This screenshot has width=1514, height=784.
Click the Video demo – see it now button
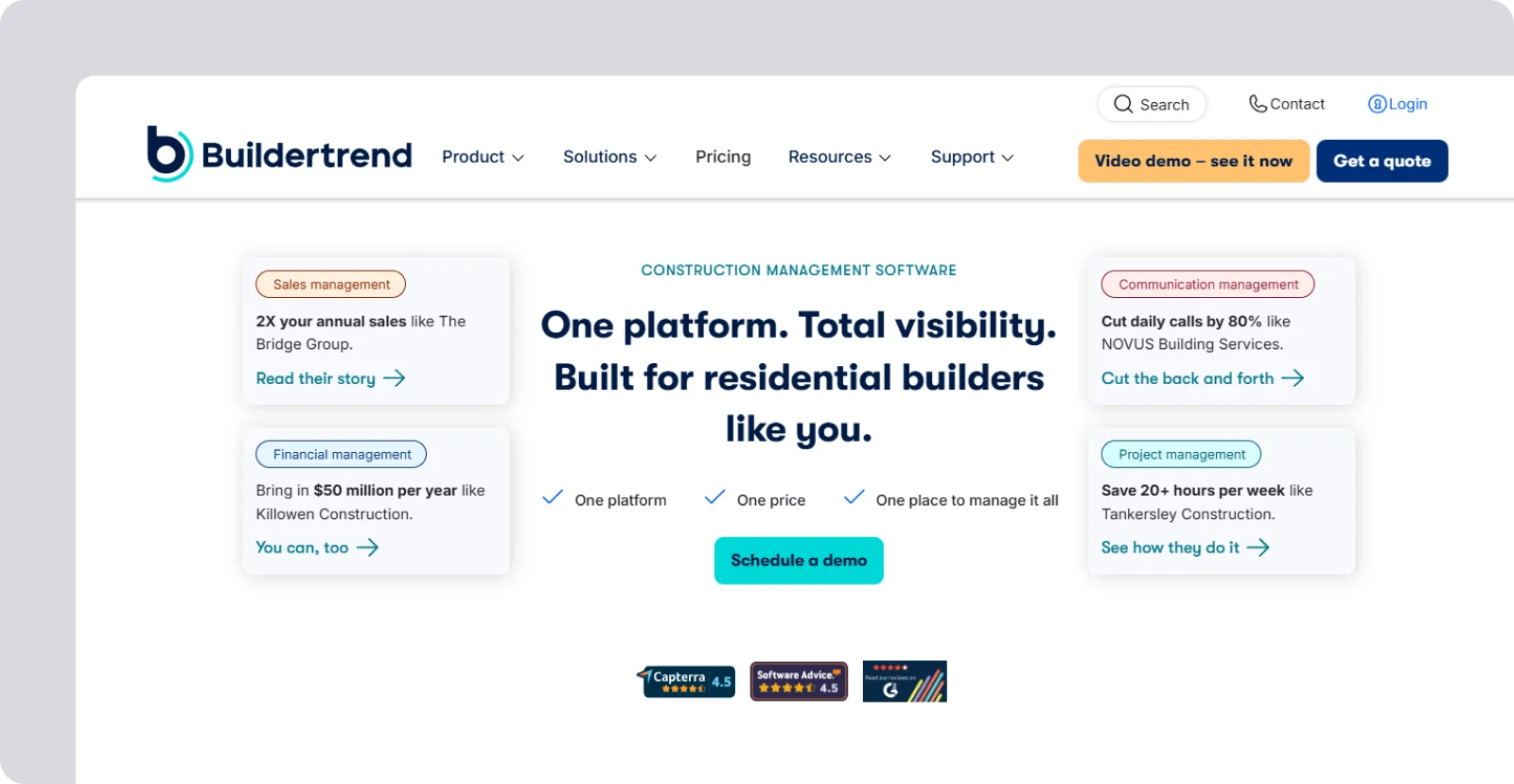point(1193,161)
